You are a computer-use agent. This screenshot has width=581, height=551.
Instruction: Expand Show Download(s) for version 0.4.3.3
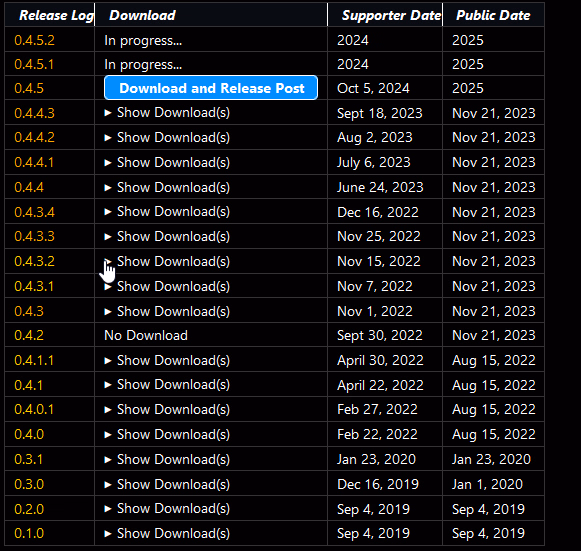click(x=167, y=236)
